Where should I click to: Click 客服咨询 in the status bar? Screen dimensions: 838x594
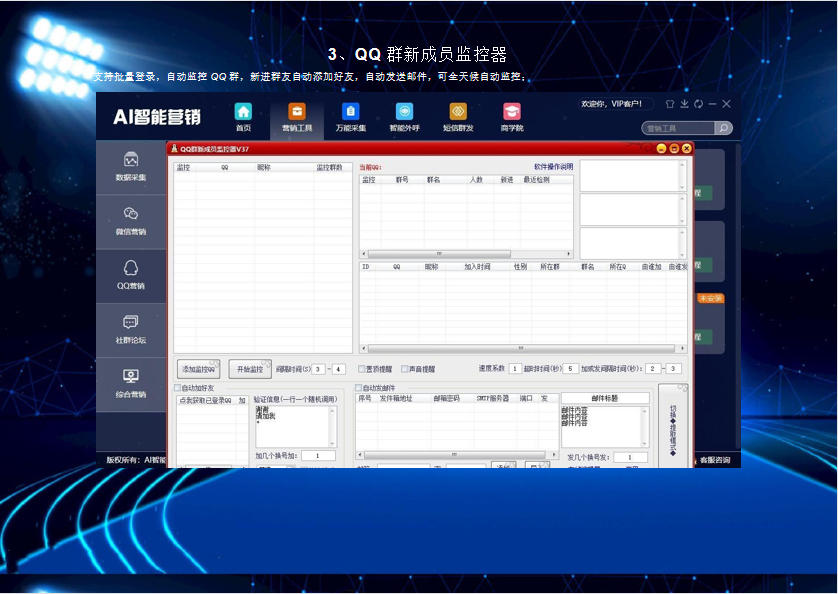[715, 460]
